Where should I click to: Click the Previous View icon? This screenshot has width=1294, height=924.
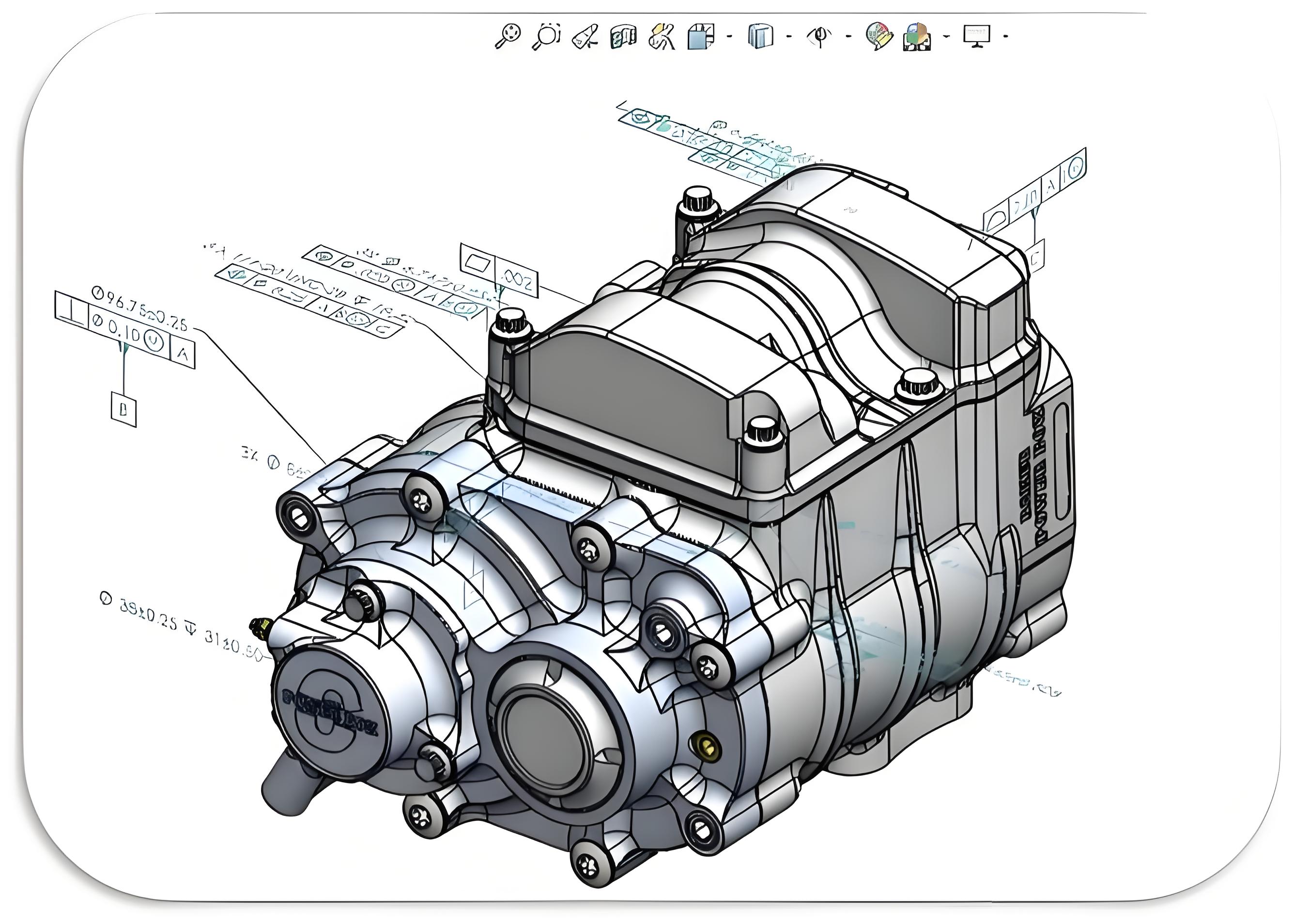(585, 36)
